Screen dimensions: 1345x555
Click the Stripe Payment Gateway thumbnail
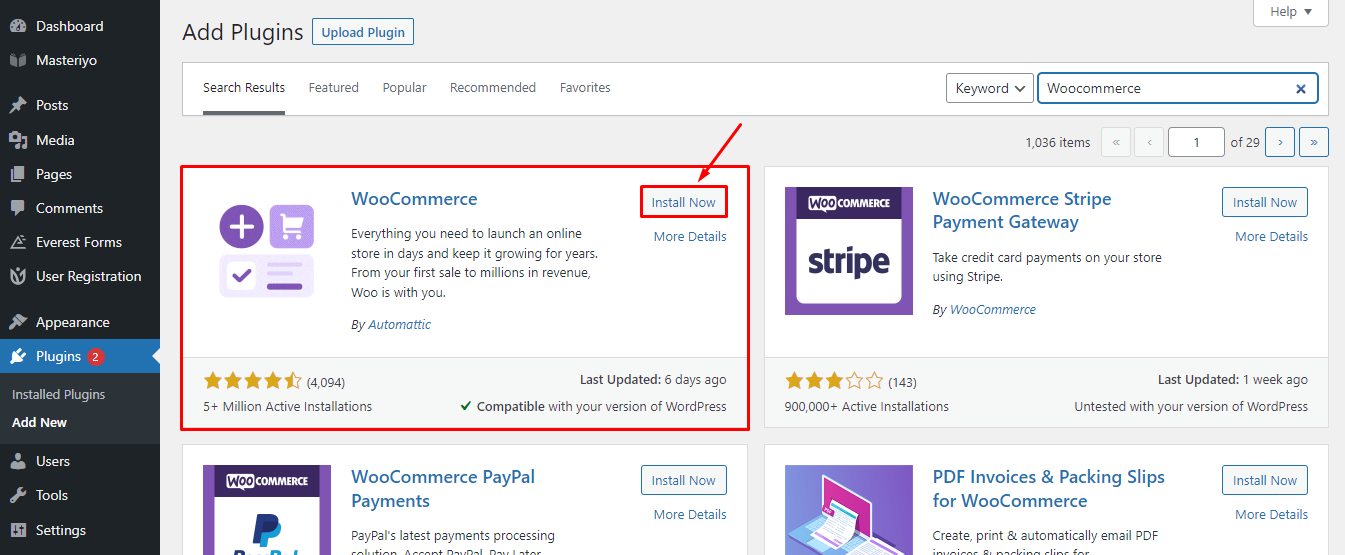click(x=849, y=251)
